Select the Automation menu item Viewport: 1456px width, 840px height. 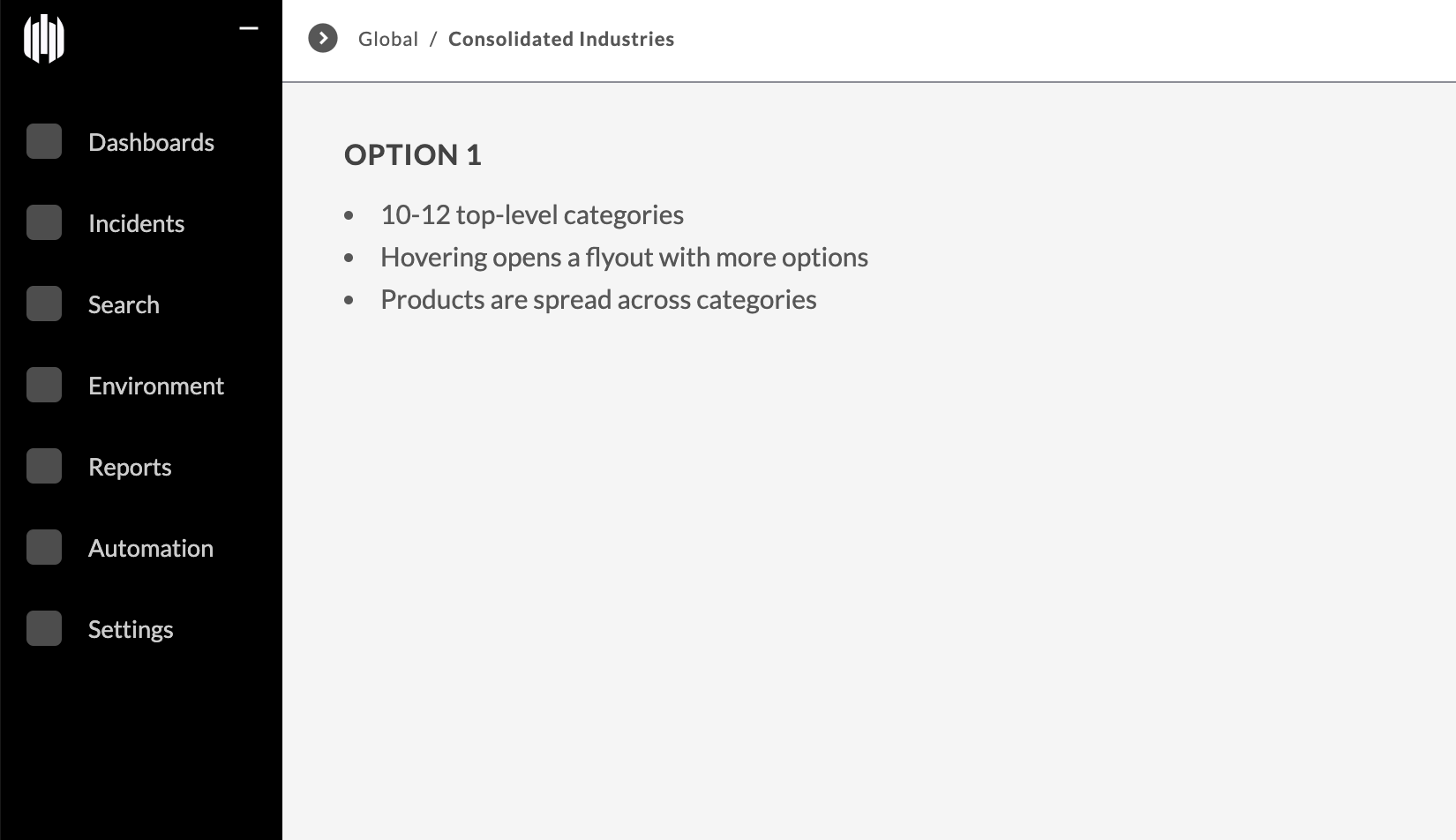(x=150, y=547)
